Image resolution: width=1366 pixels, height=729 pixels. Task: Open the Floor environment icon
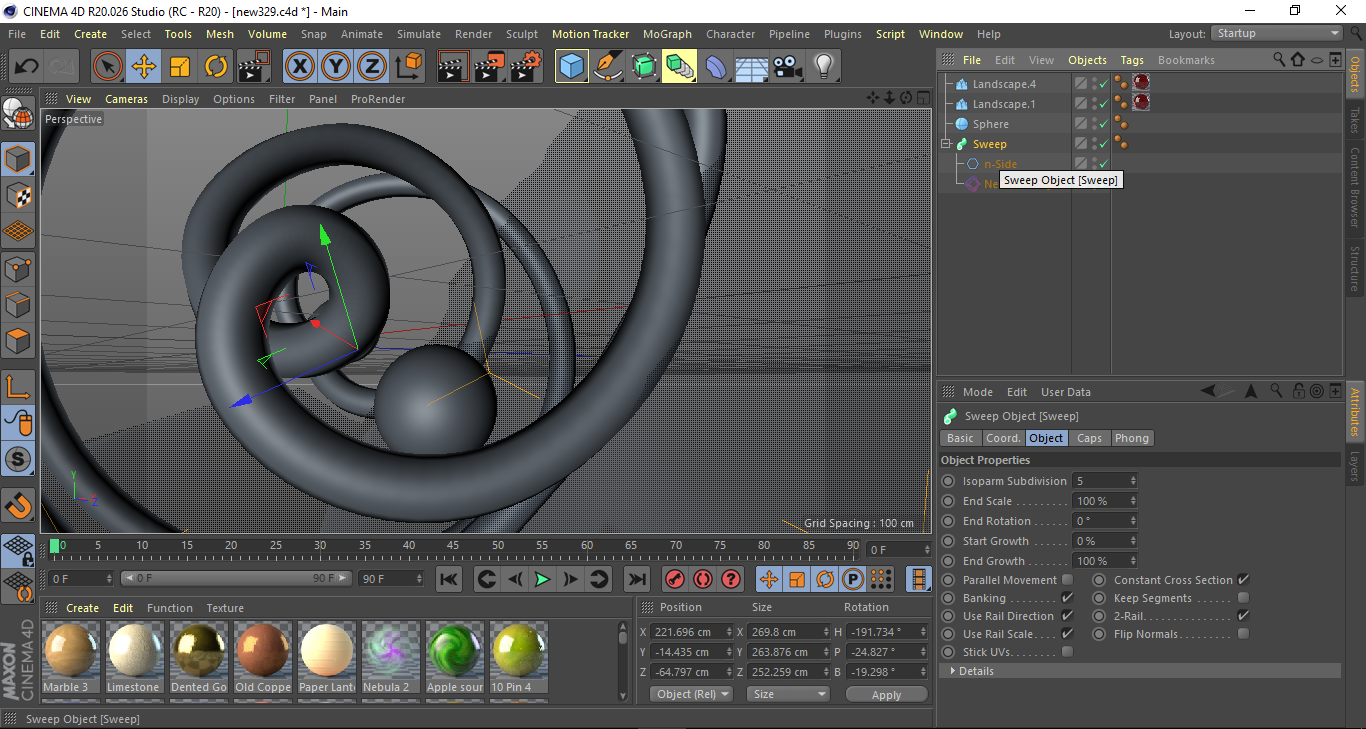click(x=751, y=67)
